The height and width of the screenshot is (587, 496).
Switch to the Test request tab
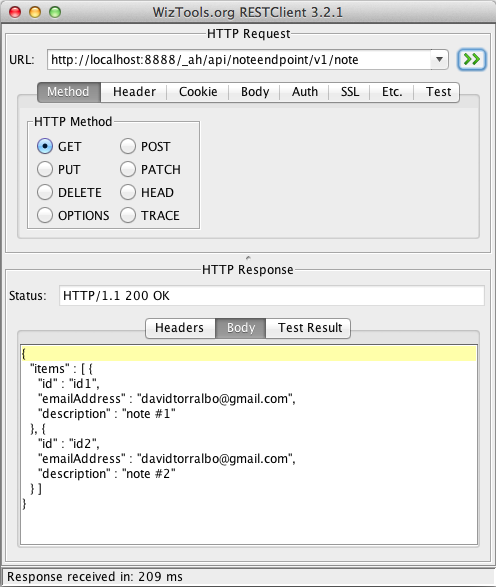pos(437,92)
